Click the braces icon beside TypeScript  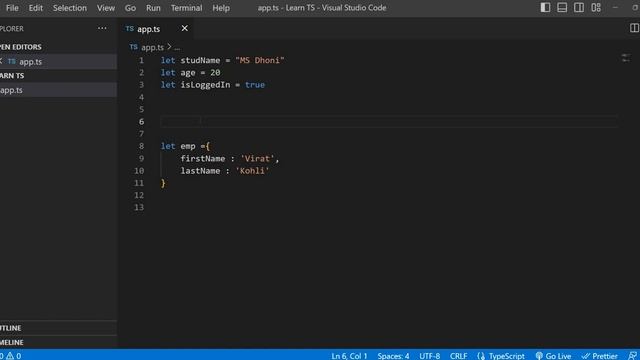point(481,356)
